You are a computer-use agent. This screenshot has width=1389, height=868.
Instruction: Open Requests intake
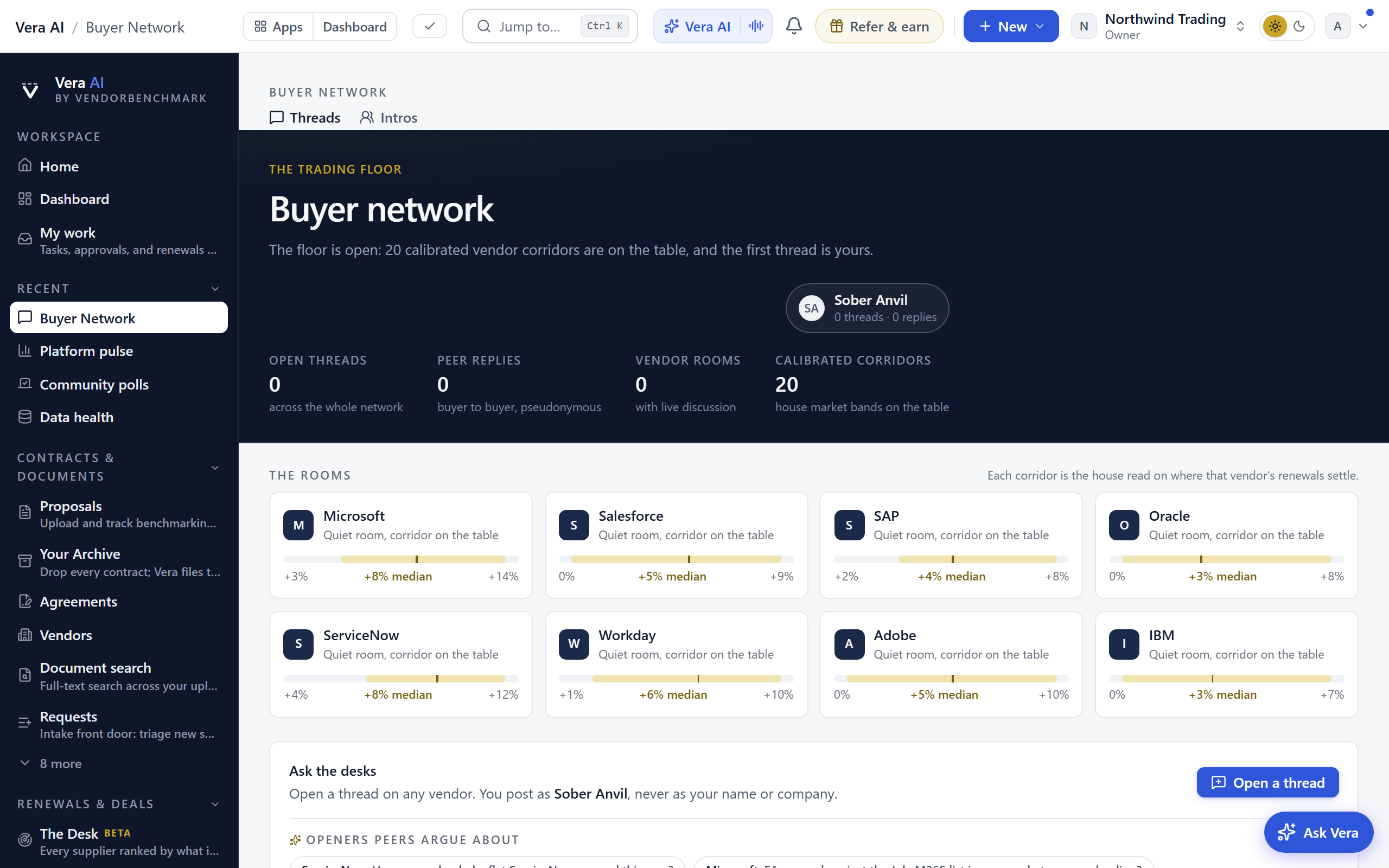[119, 724]
